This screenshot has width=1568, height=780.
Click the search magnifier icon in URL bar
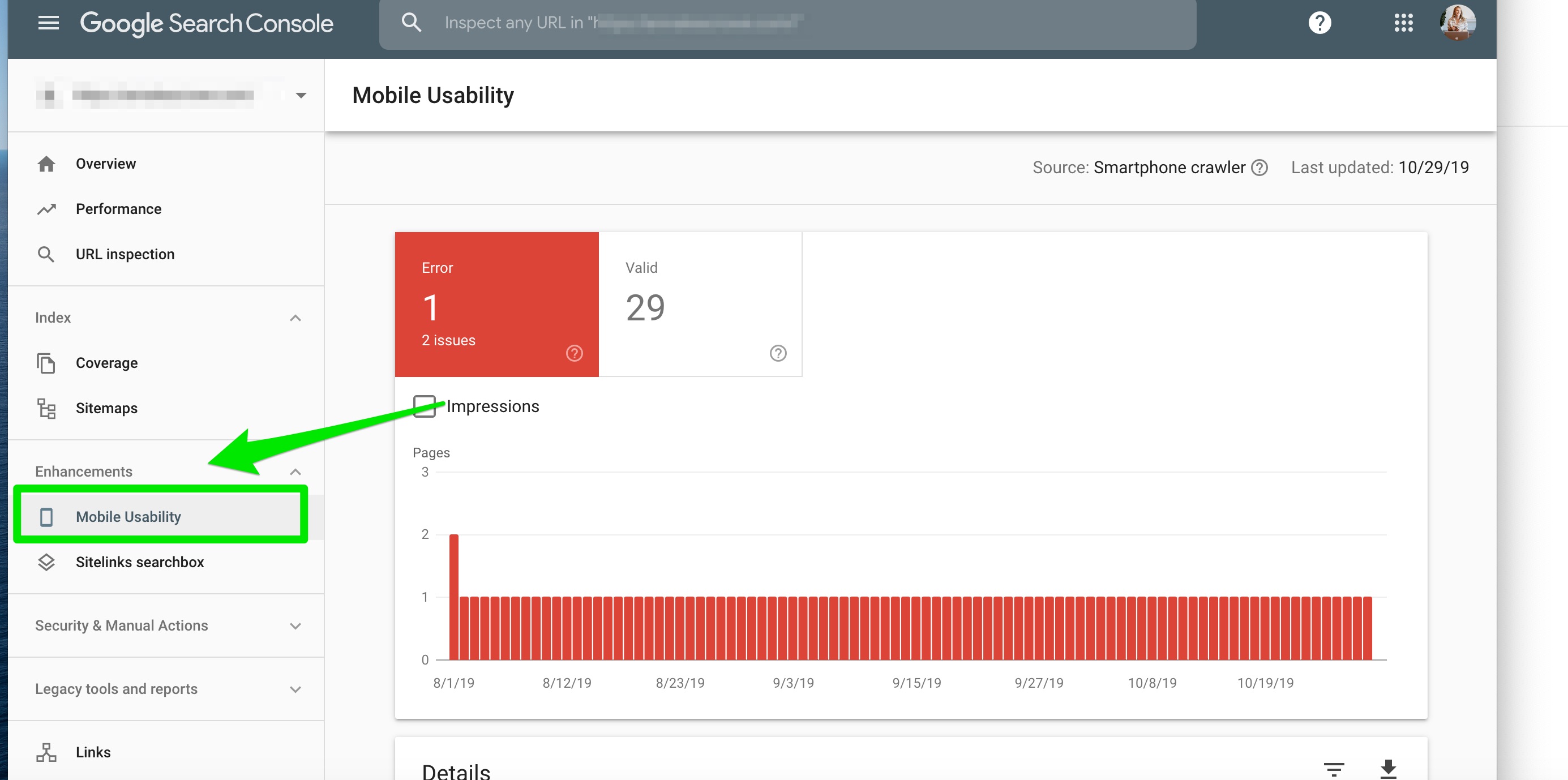(412, 23)
